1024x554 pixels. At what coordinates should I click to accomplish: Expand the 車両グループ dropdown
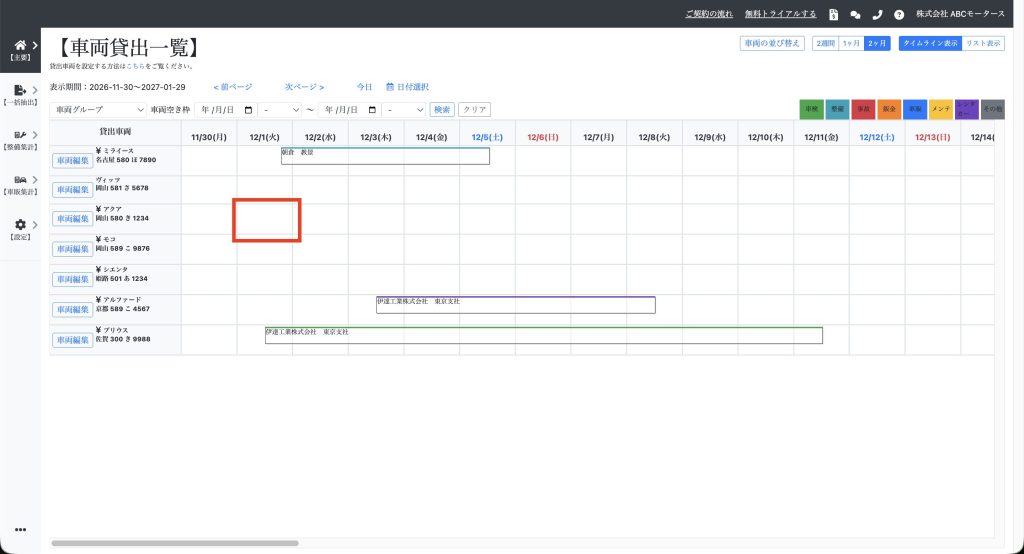pyautogui.click(x=98, y=109)
